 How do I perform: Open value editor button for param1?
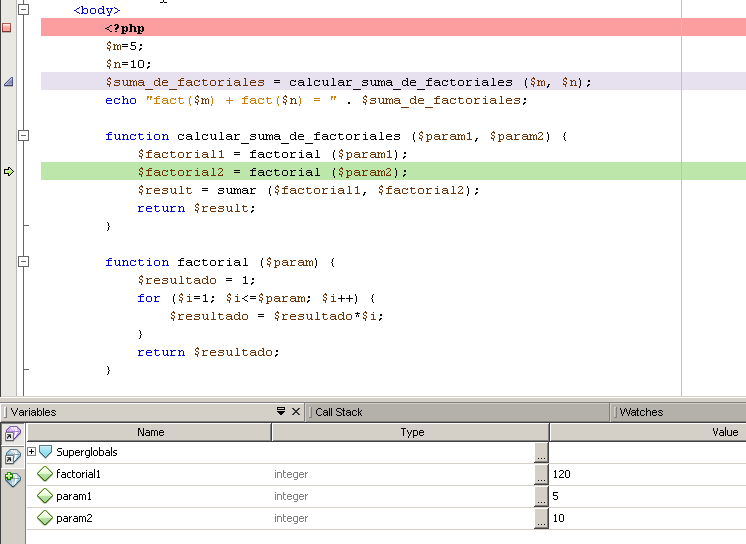point(541,496)
